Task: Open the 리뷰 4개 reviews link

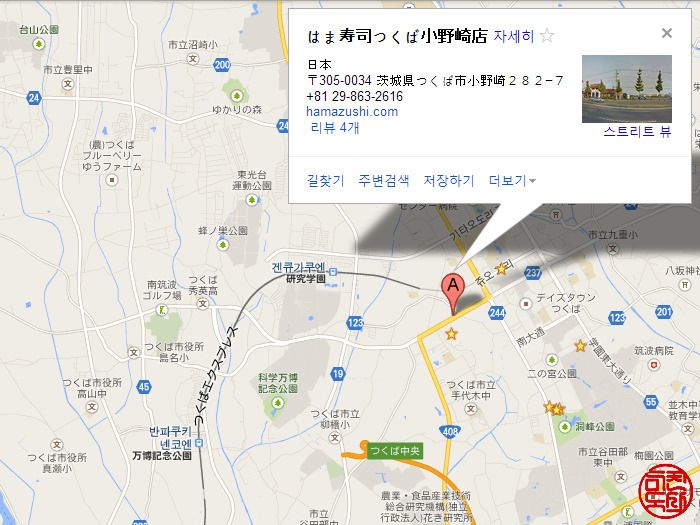Action: point(335,128)
